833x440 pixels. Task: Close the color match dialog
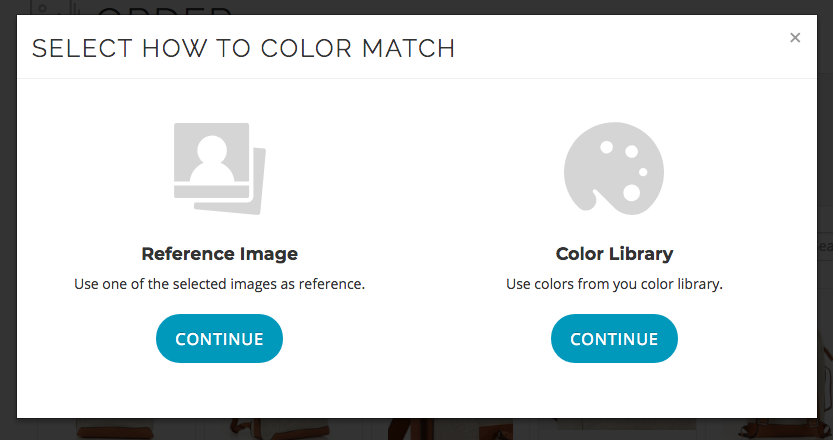tap(795, 38)
